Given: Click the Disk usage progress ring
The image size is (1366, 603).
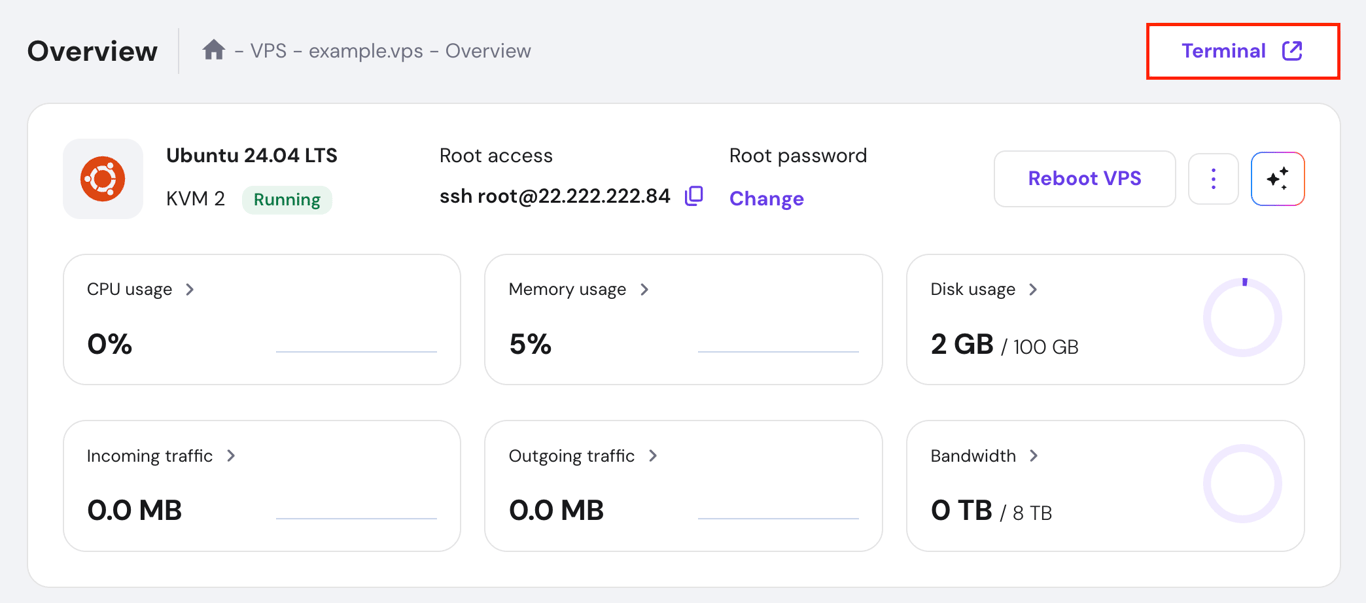Looking at the screenshot, I should 1242,315.
